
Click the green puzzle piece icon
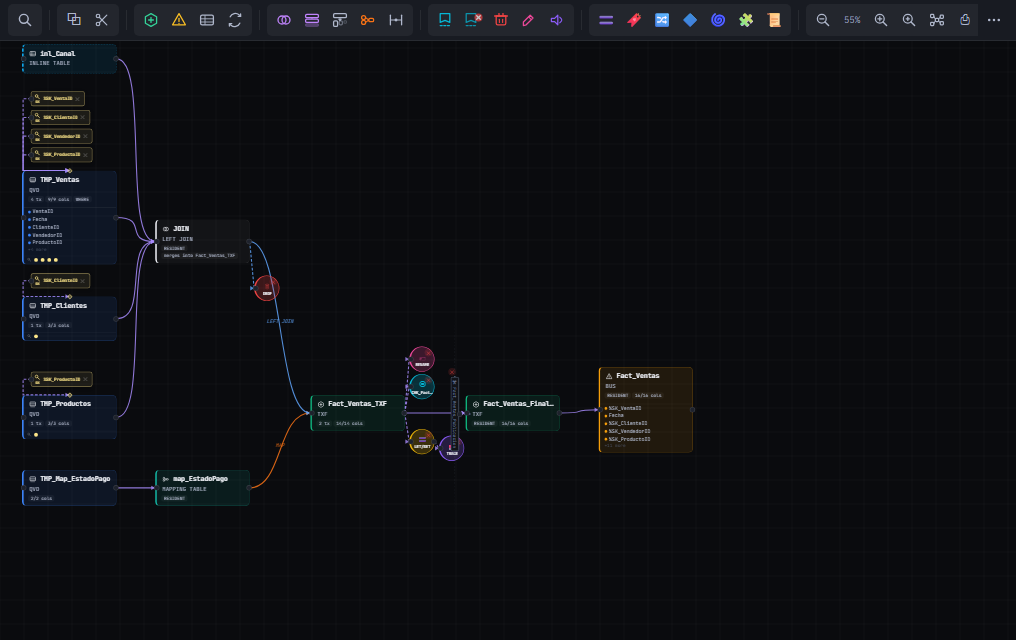point(746,20)
